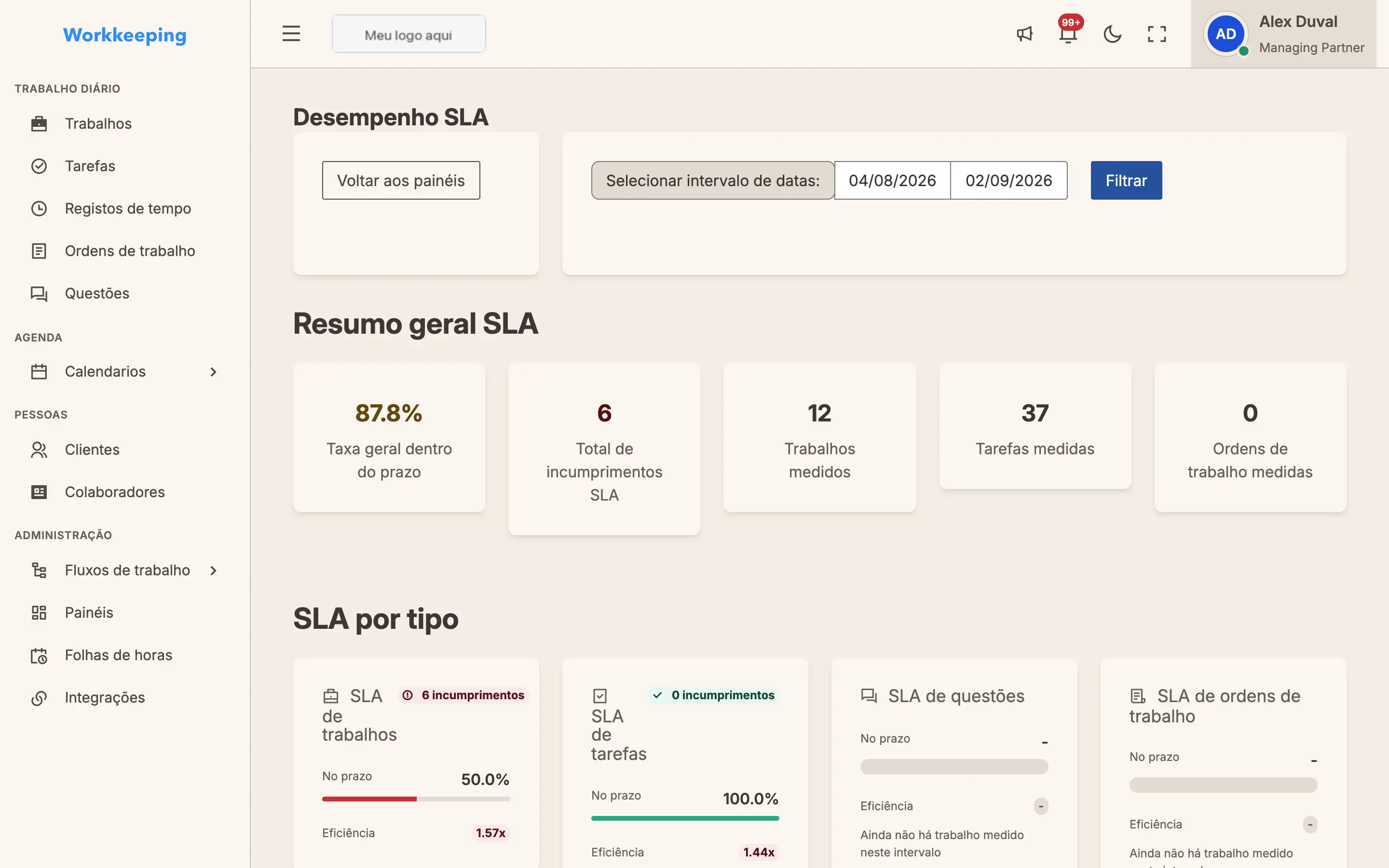Click the 6 incumprimentos badge
The width and height of the screenshot is (1389, 868).
pyautogui.click(x=463, y=695)
